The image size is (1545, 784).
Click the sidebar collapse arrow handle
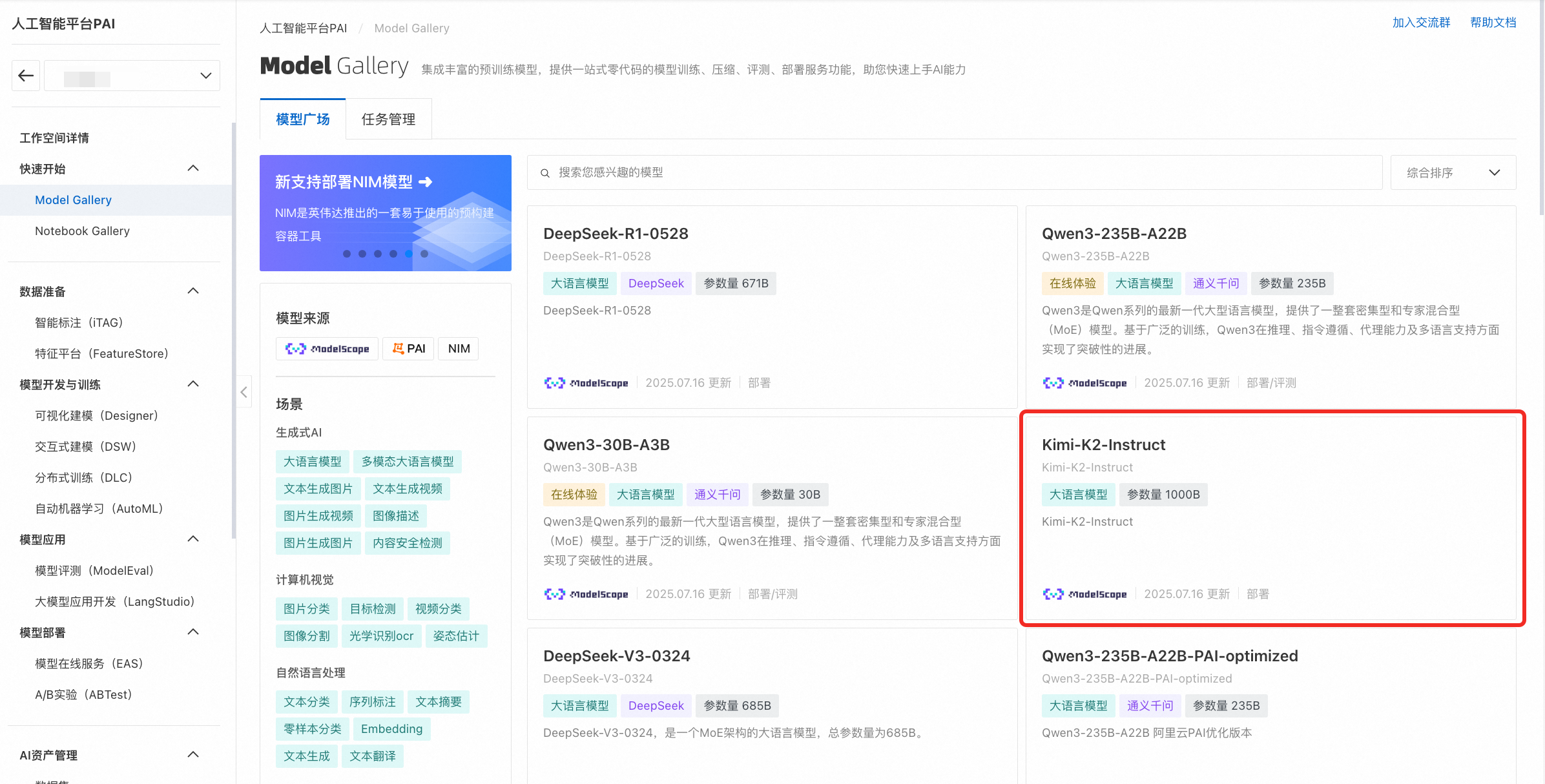click(244, 392)
